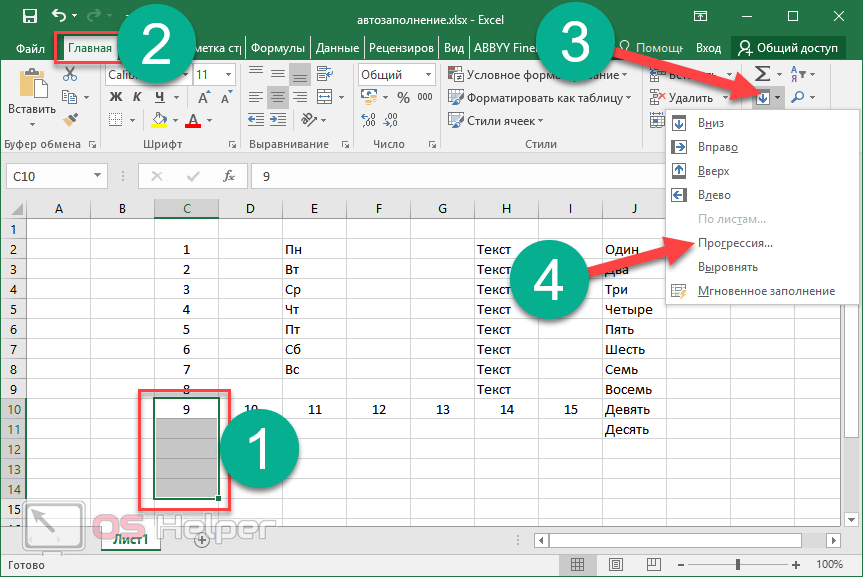
Task: Click the Save floppy disk icon
Action: (x=29, y=17)
